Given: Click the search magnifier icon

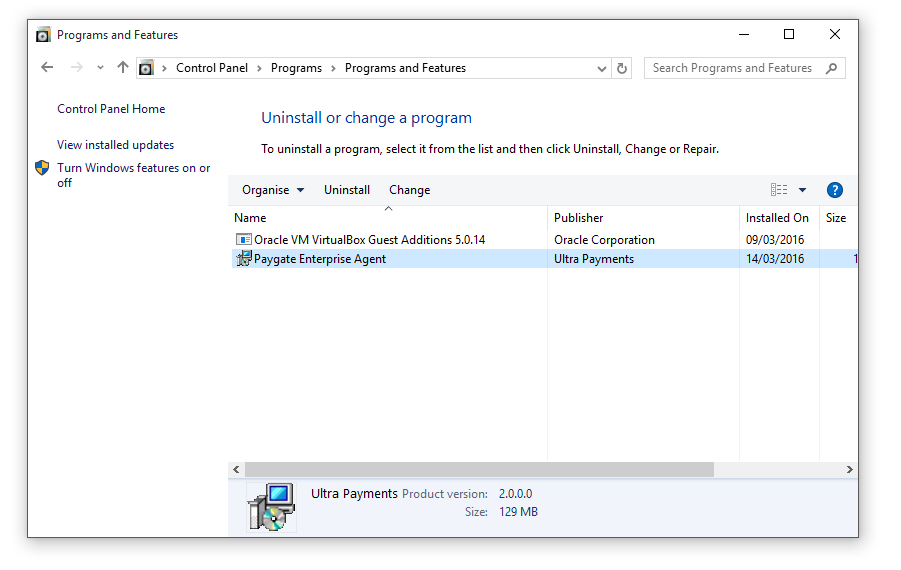Looking at the screenshot, I should 831,68.
